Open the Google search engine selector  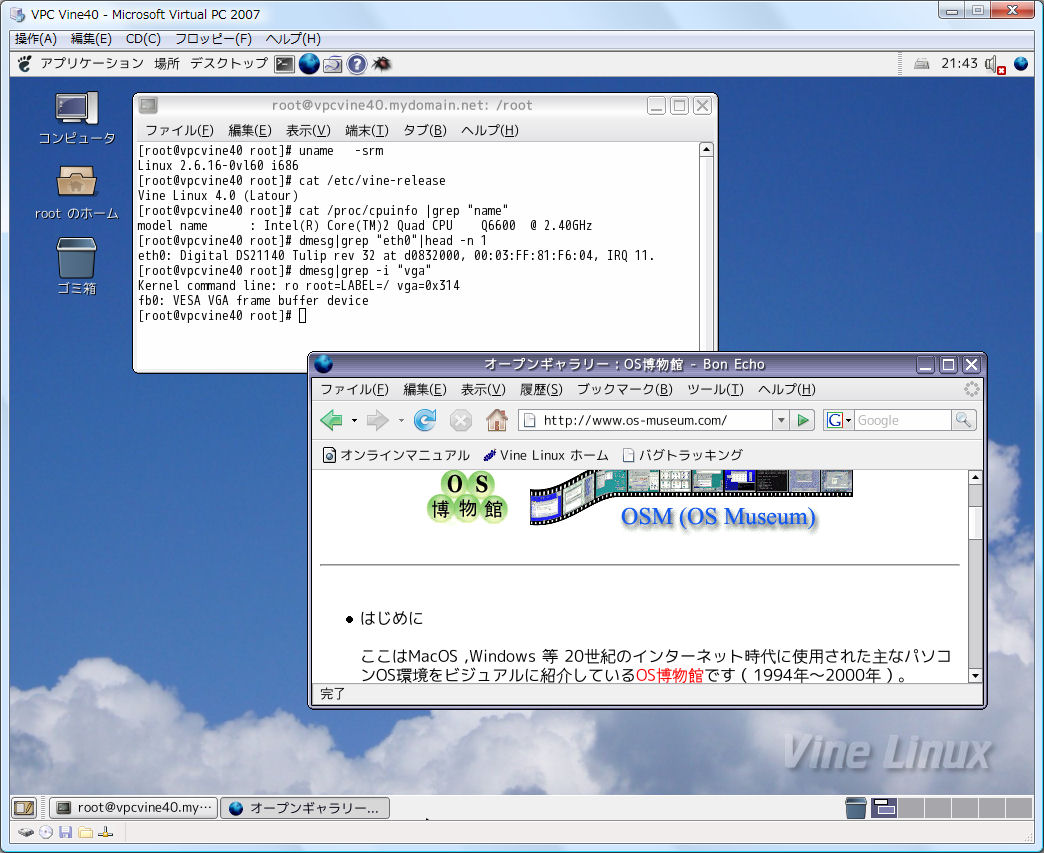838,420
